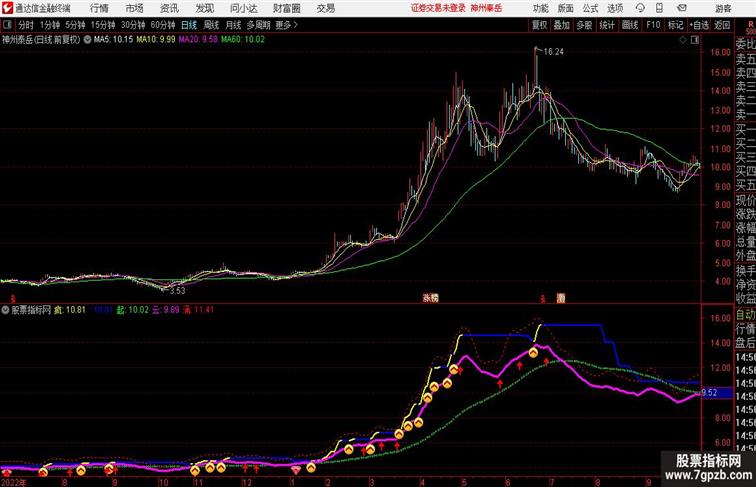Click the 16.24 high price marker
This screenshot has width=756, height=487.
point(554,52)
